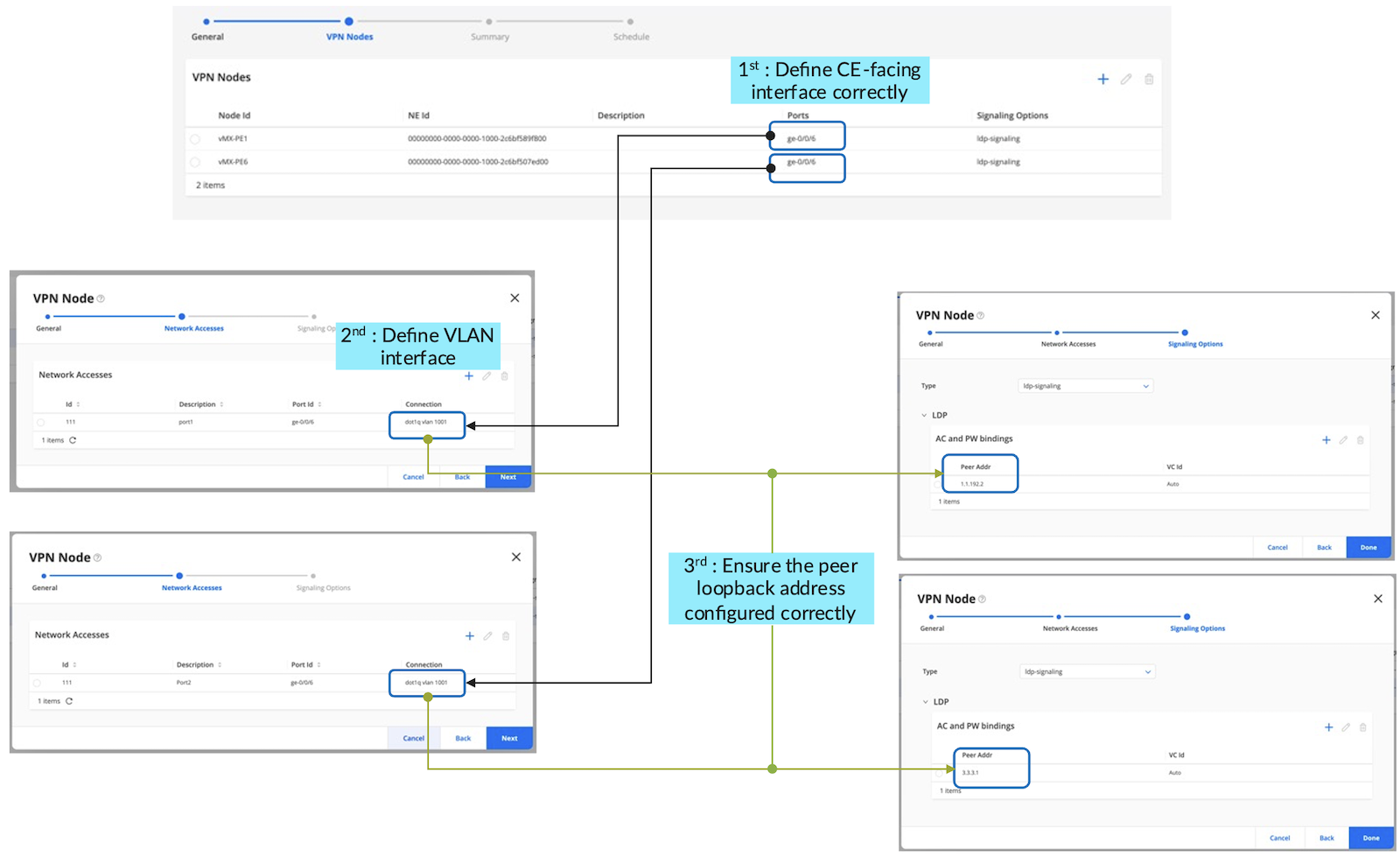Go to the General step in top wizard
Image resolution: width=1400 pixels, height=856 pixels.
click(207, 37)
